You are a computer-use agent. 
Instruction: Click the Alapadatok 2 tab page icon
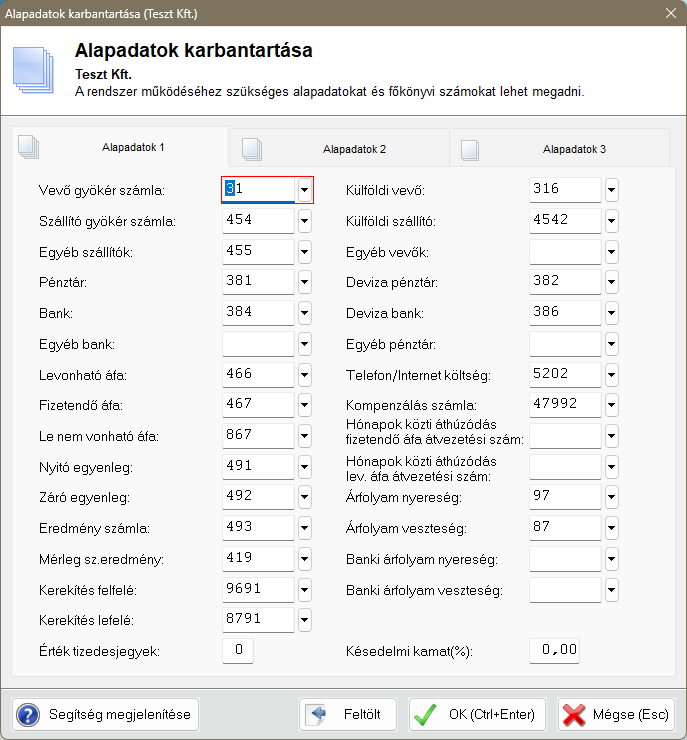pos(251,149)
